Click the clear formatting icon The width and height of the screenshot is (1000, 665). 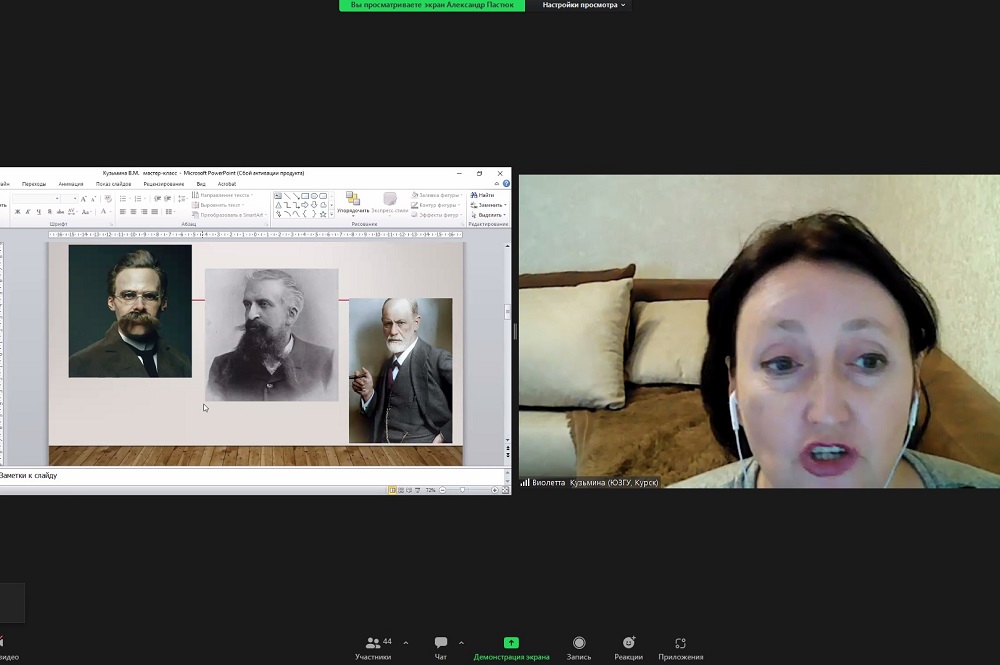point(108,199)
